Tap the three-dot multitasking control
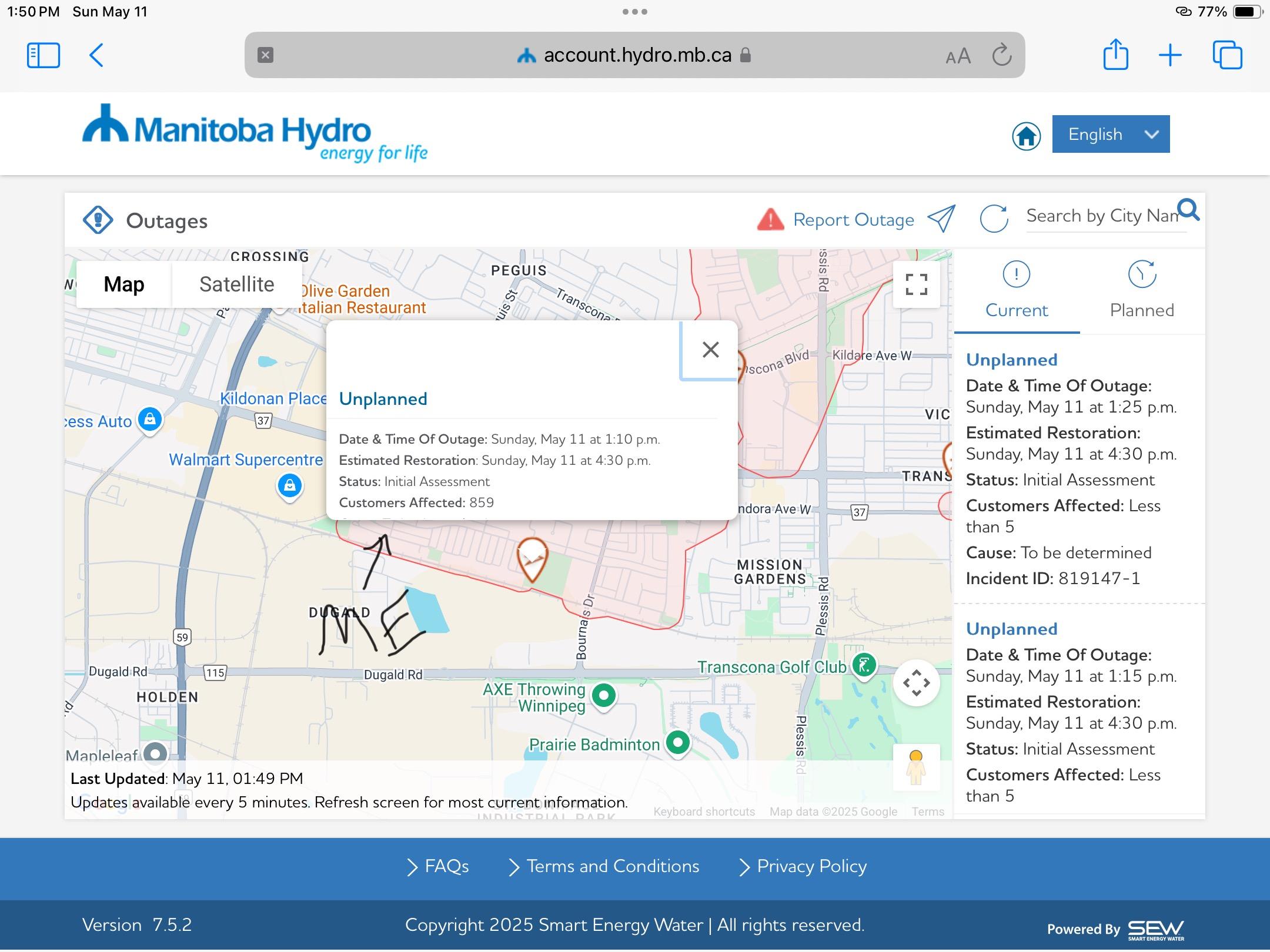Image resolution: width=1270 pixels, height=952 pixels. click(635, 12)
